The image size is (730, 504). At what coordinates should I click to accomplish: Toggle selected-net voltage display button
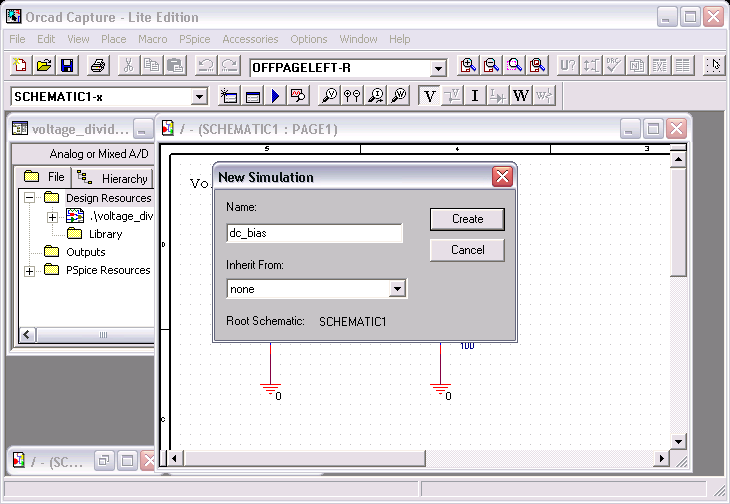(x=452, y=96)
